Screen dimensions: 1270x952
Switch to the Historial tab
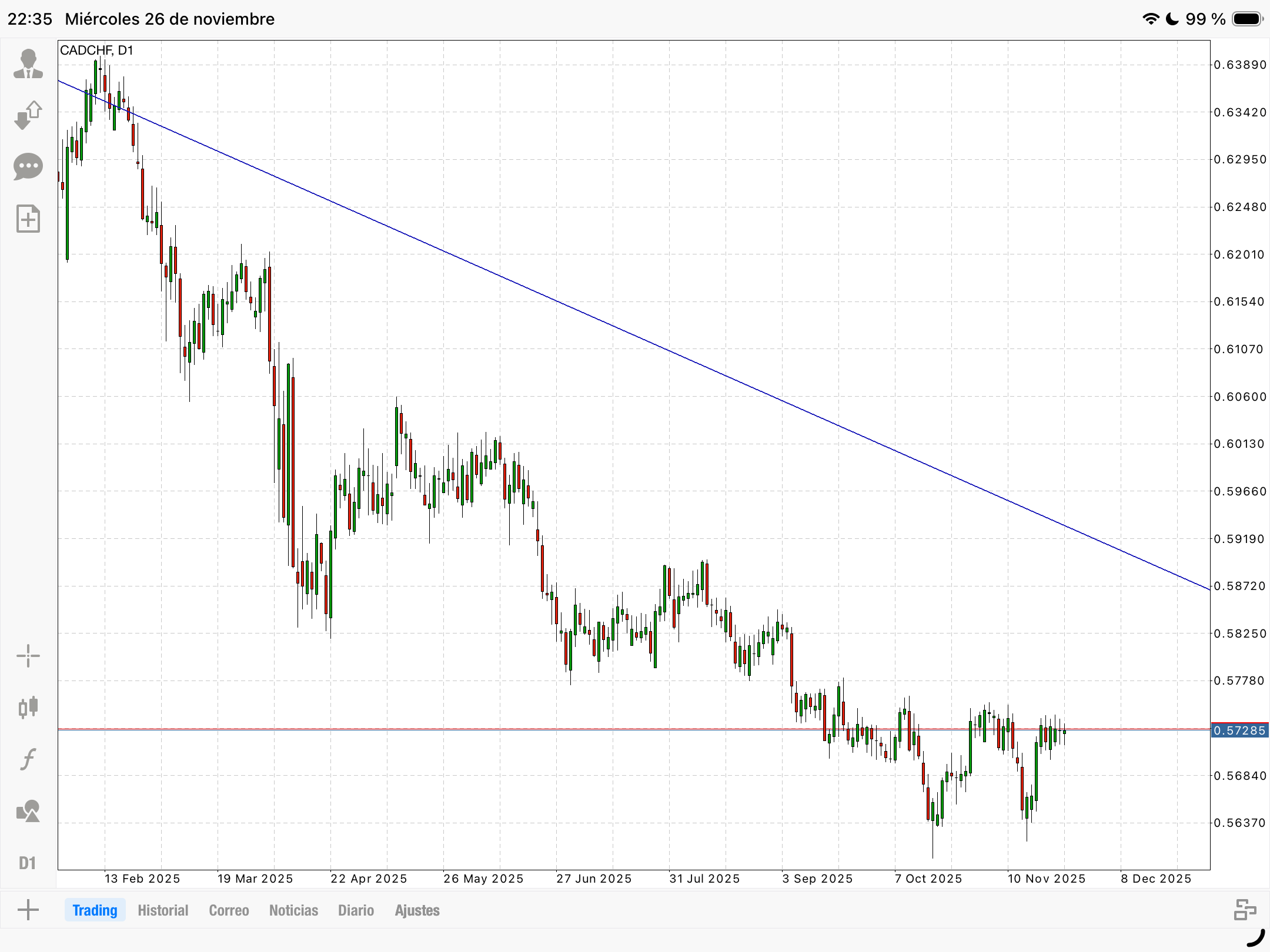pos(163,910)
